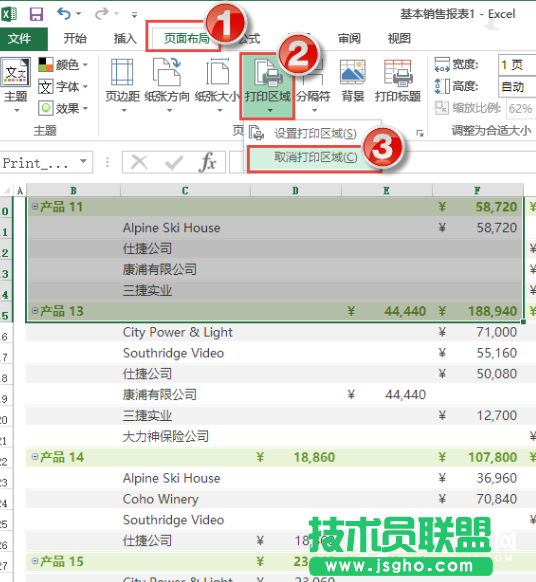Open the 效果 (Effects) theme dropdown

pyautogui.click(x=63, y=108)
